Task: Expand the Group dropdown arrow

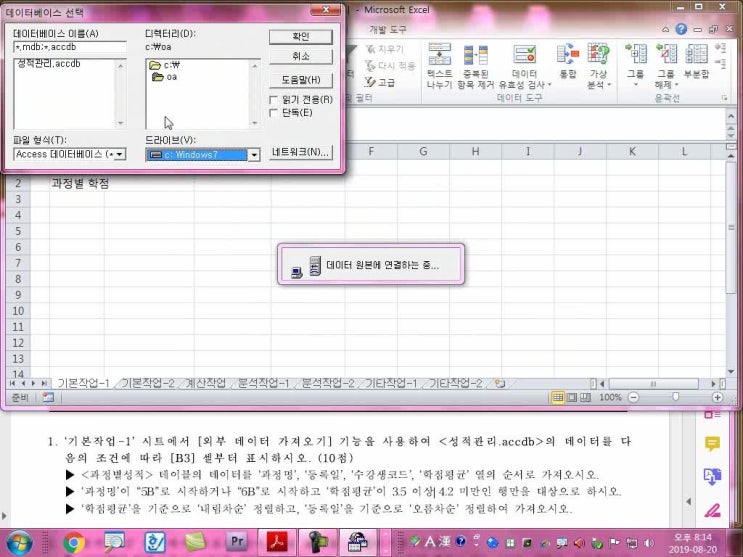Action: pyautogui.click(x=635, y=85)
